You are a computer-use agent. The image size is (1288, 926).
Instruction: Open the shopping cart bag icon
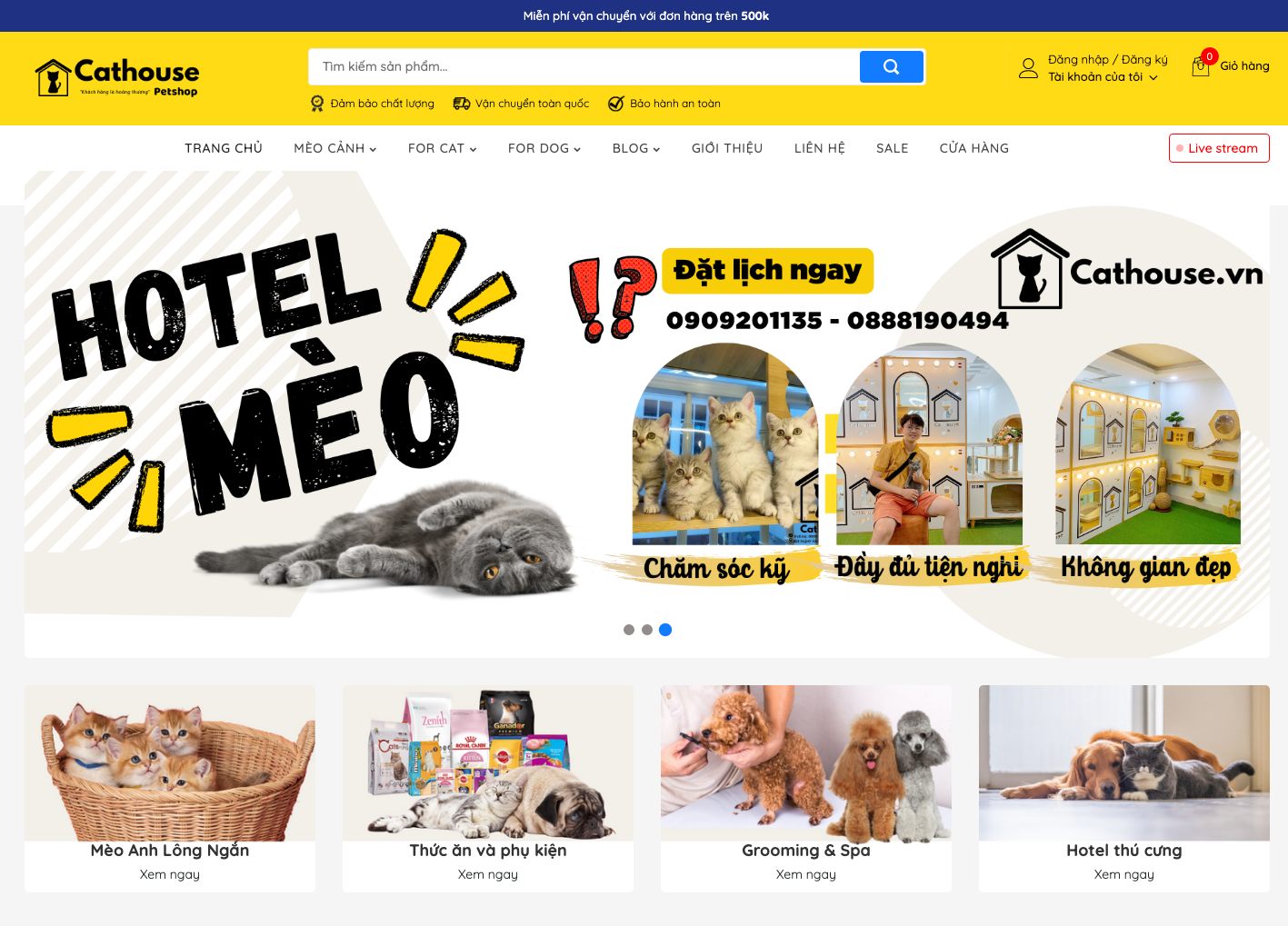pos(1201,66)
